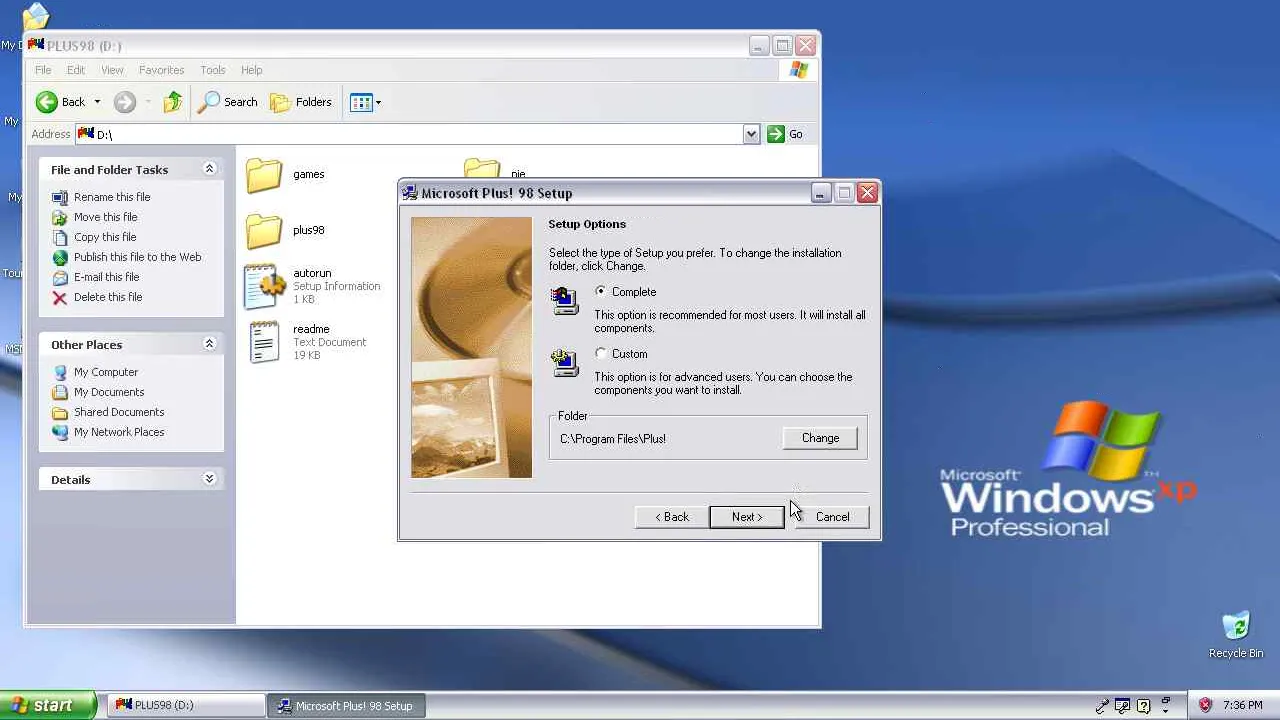This screenshot has height=720, width=1280.
Task: Open the File menu in Explorer
Action: 43,70
